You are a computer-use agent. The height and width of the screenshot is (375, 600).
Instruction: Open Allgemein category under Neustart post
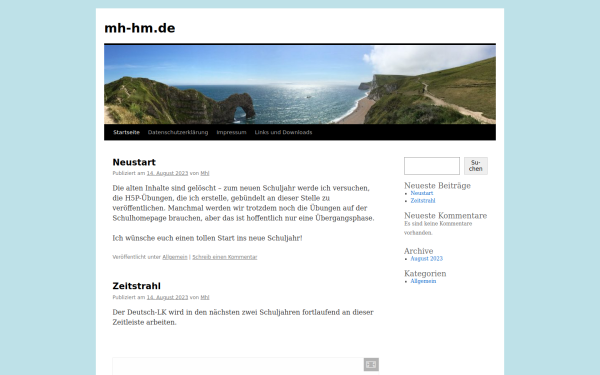[x=175, y=257]
